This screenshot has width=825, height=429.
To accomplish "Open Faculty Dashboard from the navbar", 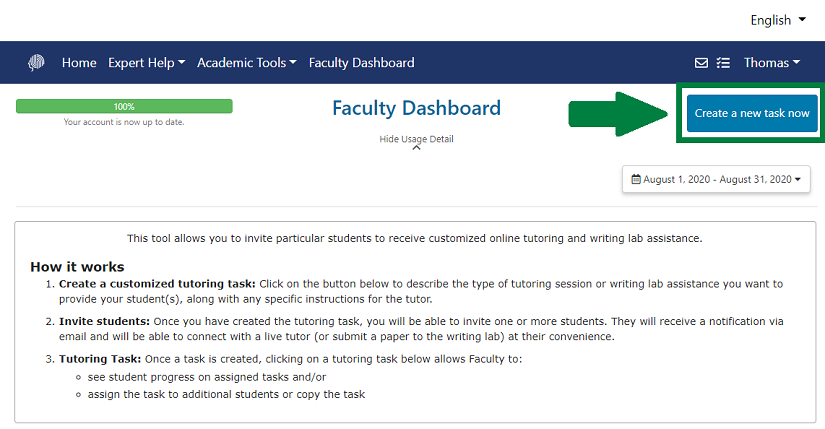I will pos(361,63).
